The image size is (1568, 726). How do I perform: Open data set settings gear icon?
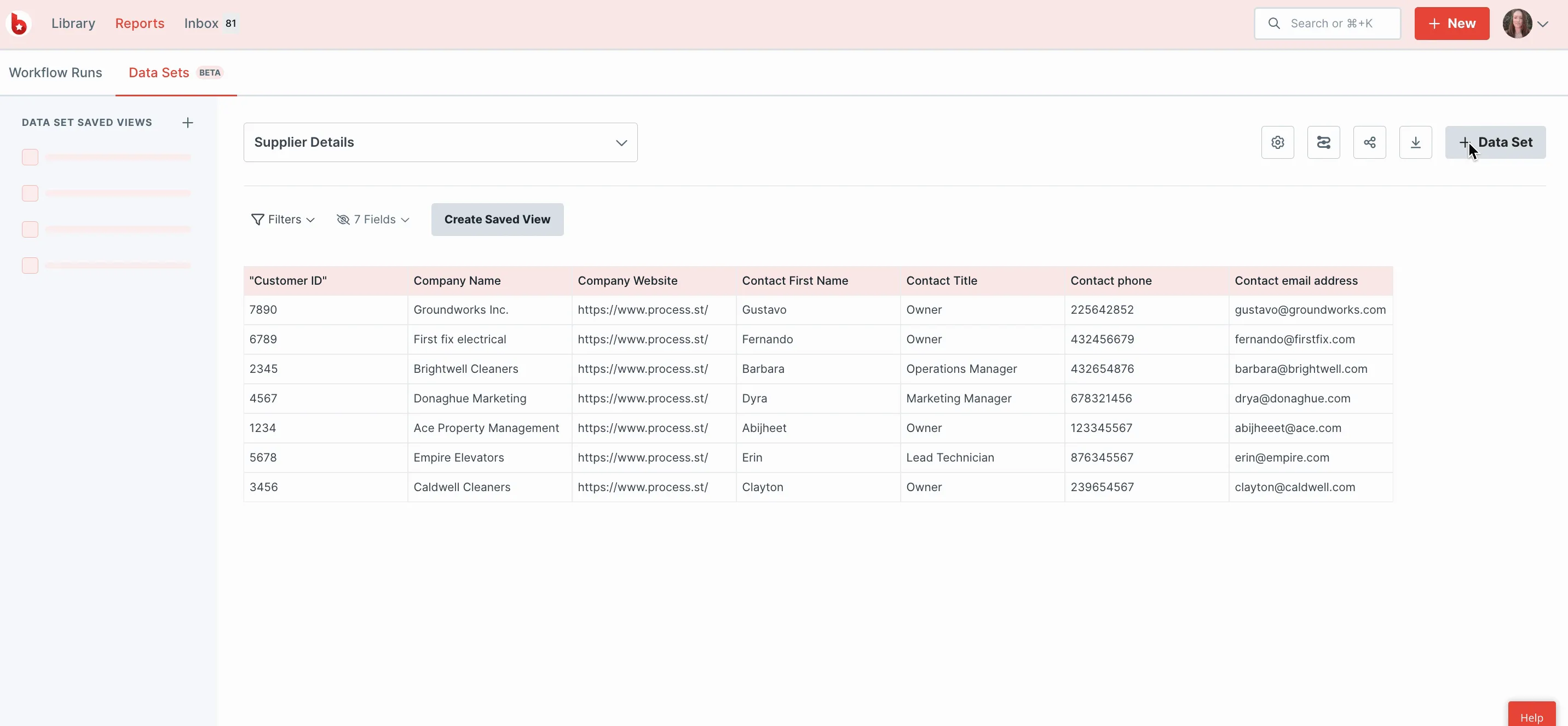coord(1278,142)
